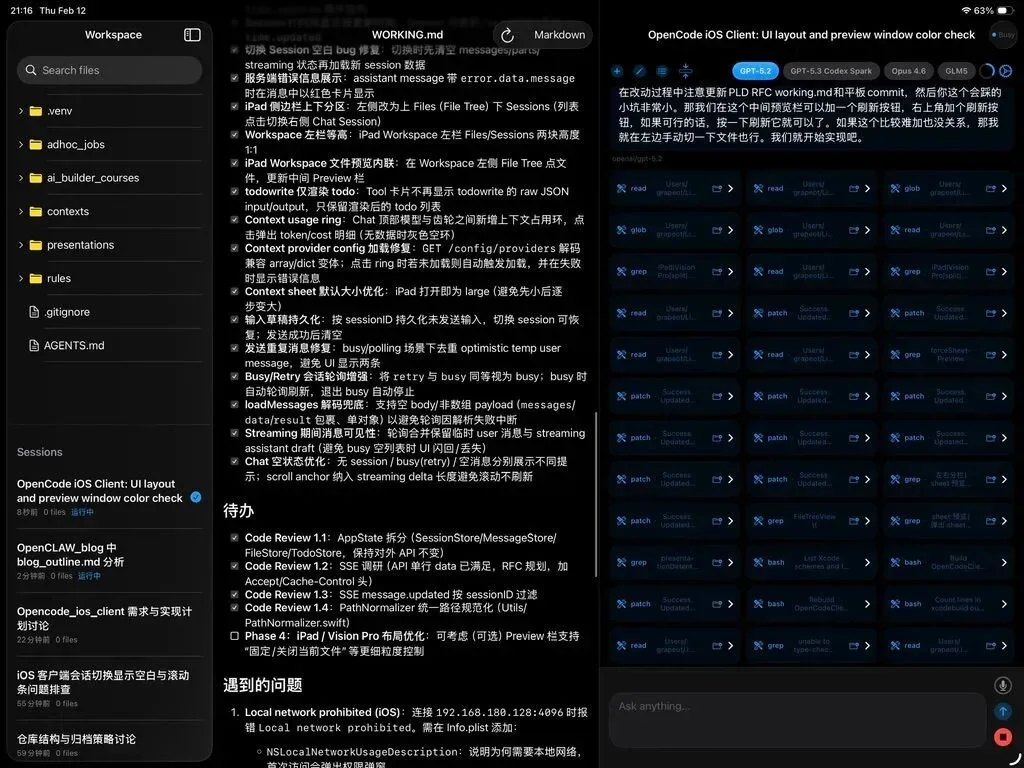
Task: Click the circular loading indicator next to GLM5
Action: (986, 71)
